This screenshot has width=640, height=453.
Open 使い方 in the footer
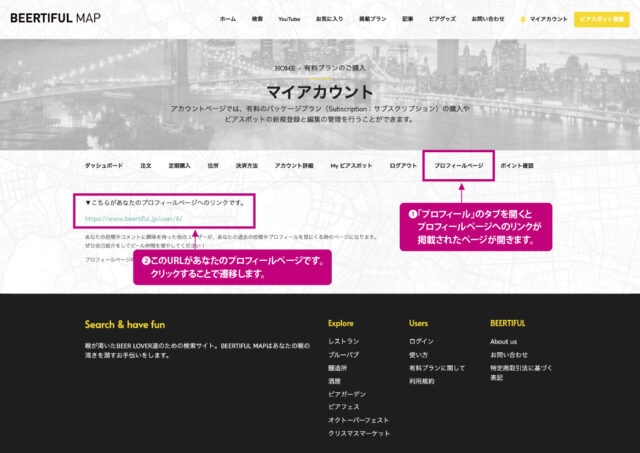tap(418, 355)
